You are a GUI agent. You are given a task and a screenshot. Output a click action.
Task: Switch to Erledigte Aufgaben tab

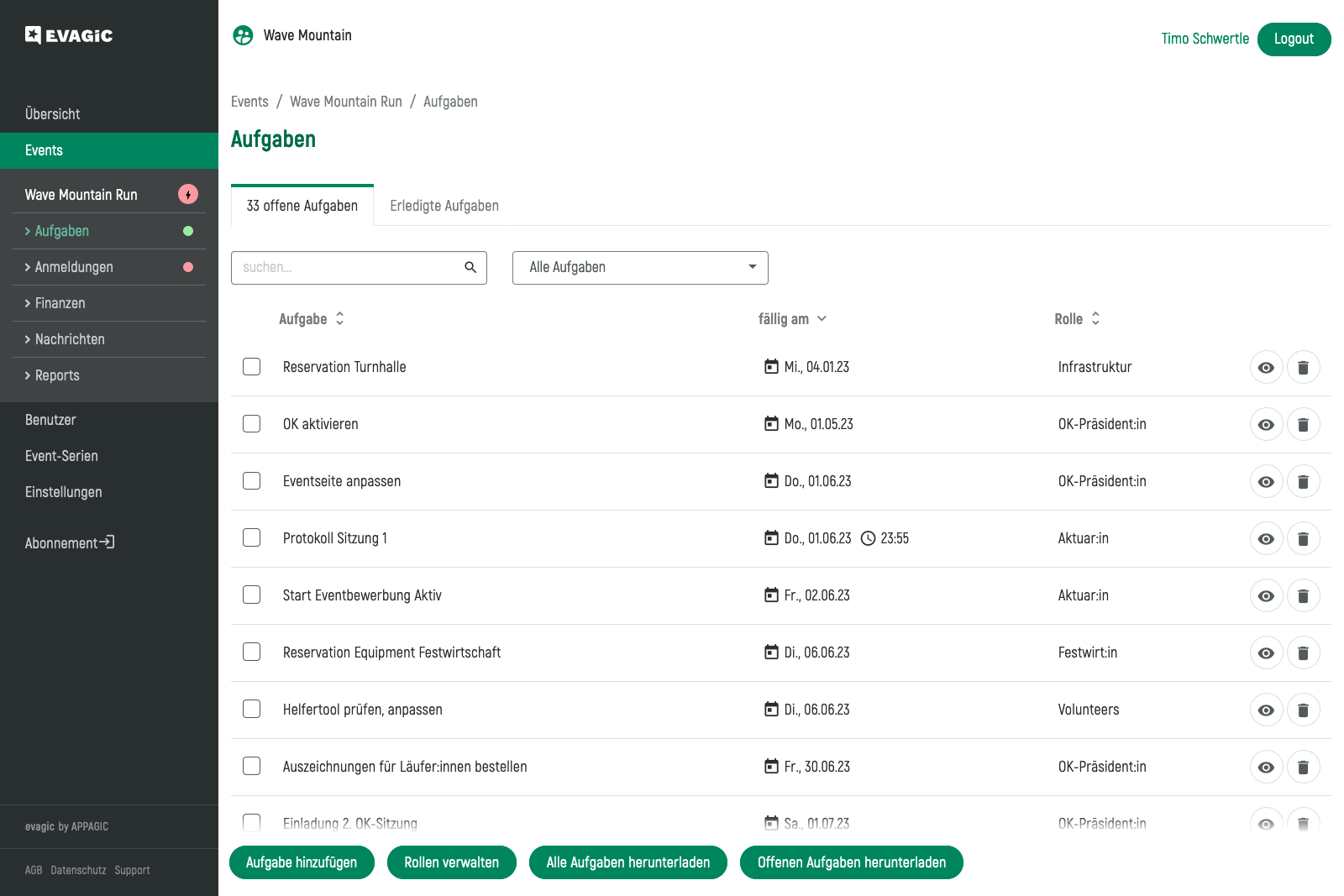coord(444,206)
